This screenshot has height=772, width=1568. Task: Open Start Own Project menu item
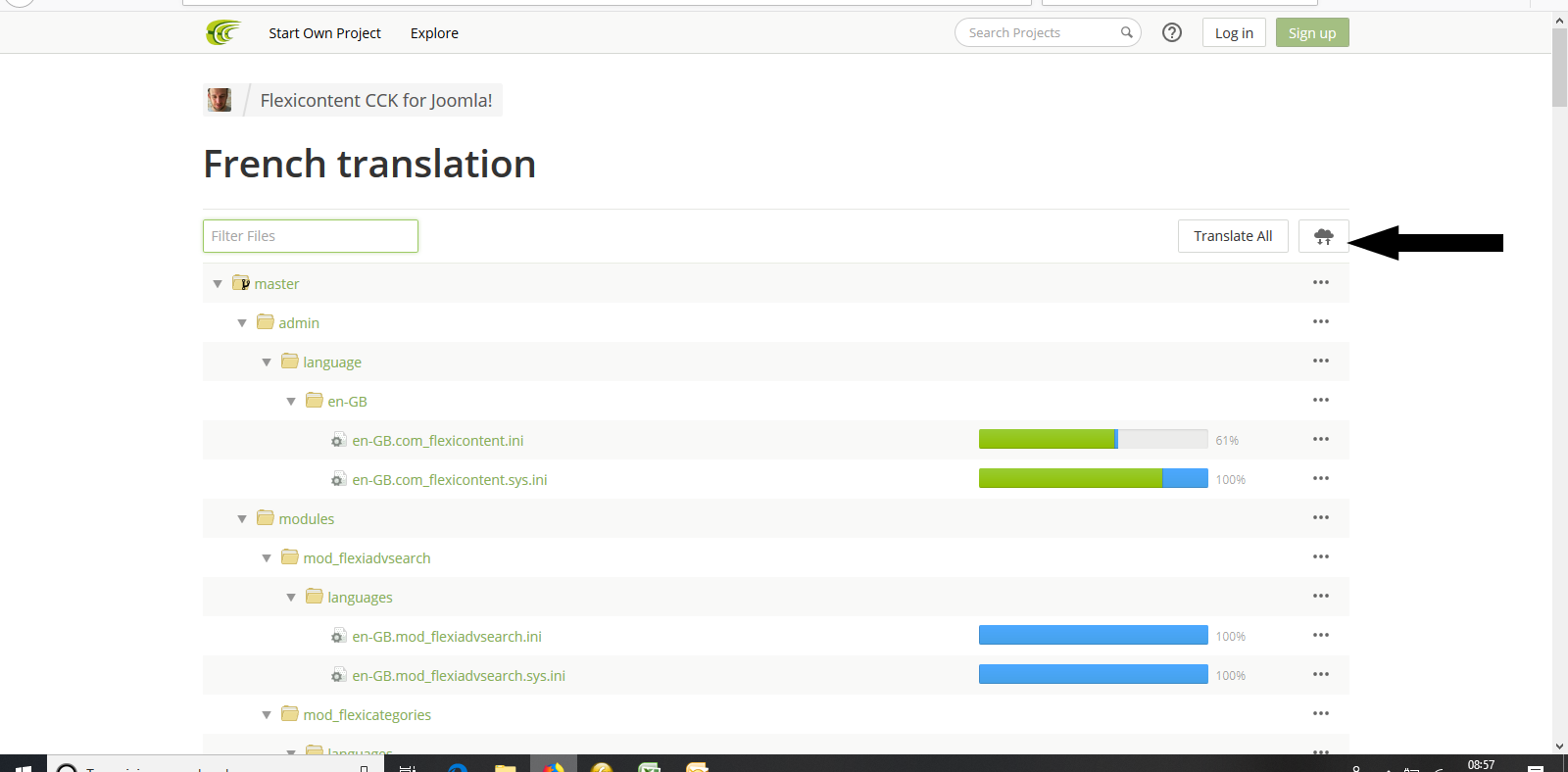pyautogui.click(x=324, y=33)
